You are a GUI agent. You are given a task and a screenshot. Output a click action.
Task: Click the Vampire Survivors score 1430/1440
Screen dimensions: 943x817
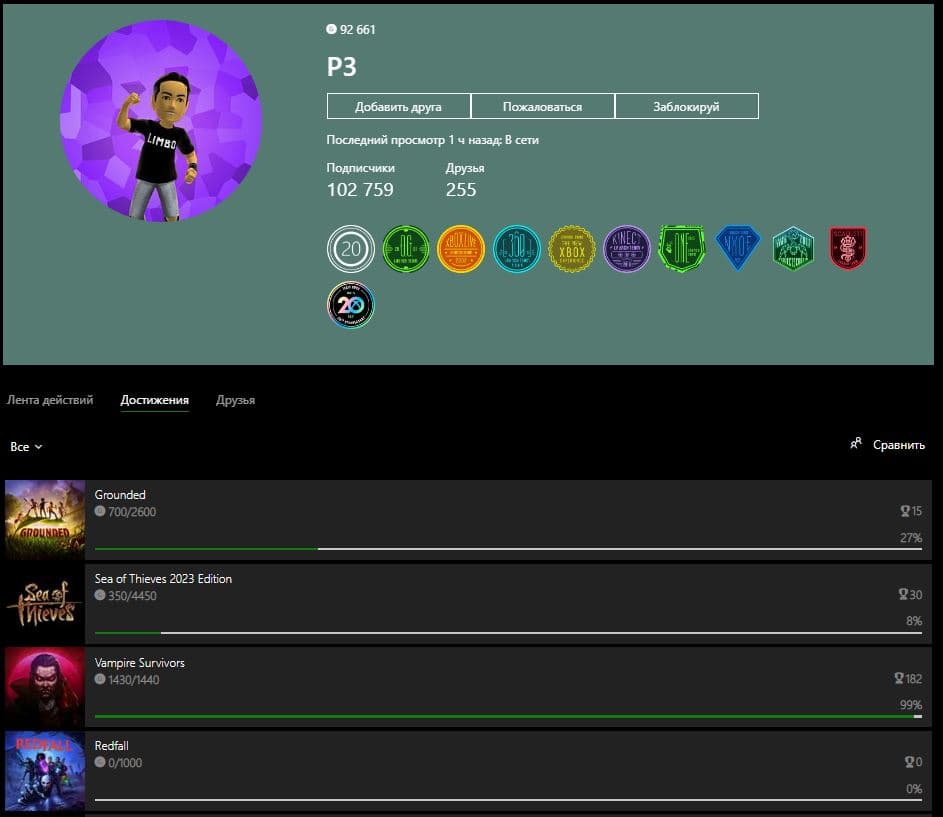pos(134,680)
